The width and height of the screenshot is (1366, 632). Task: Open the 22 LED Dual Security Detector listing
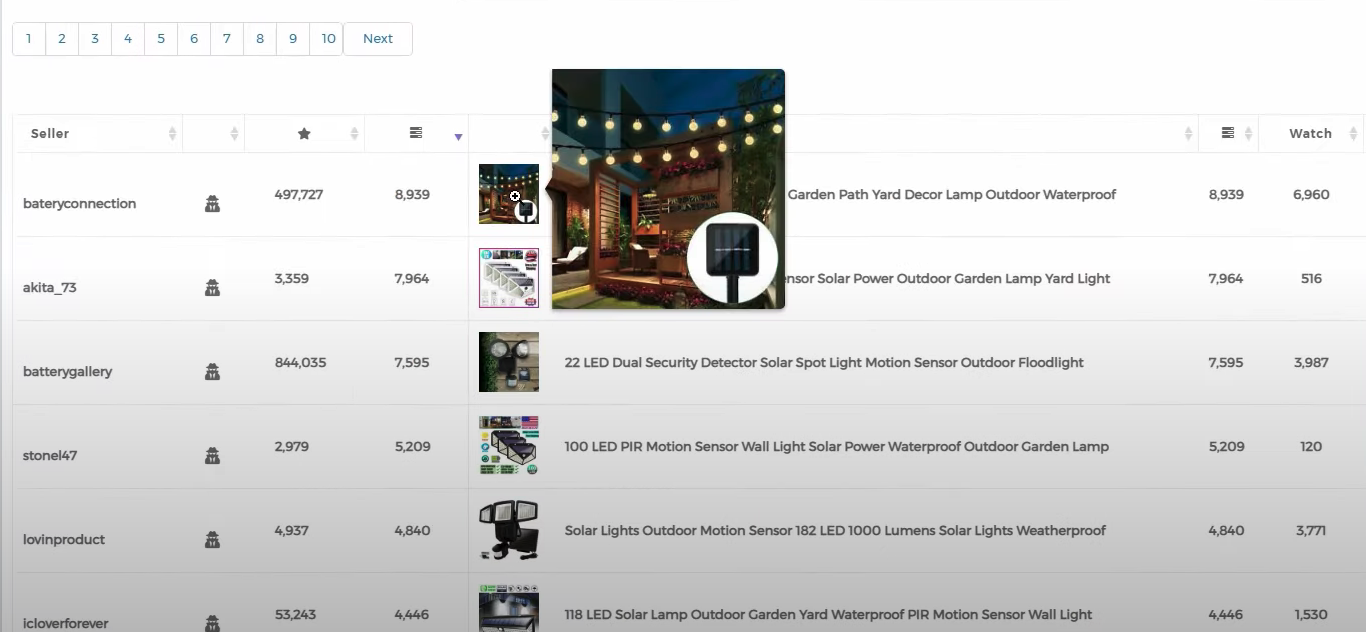pos(824,363)
